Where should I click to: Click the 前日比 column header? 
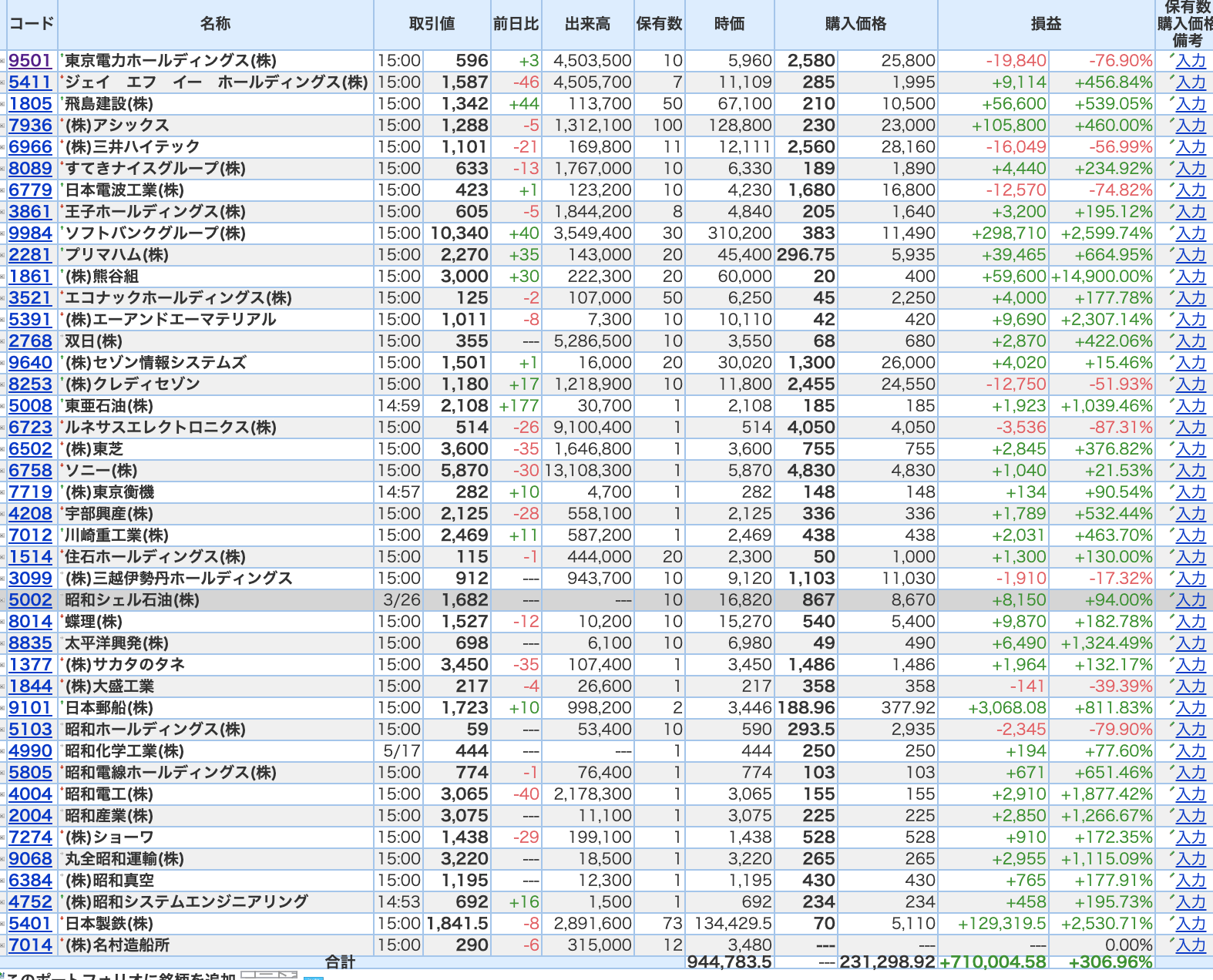(516, 24)
